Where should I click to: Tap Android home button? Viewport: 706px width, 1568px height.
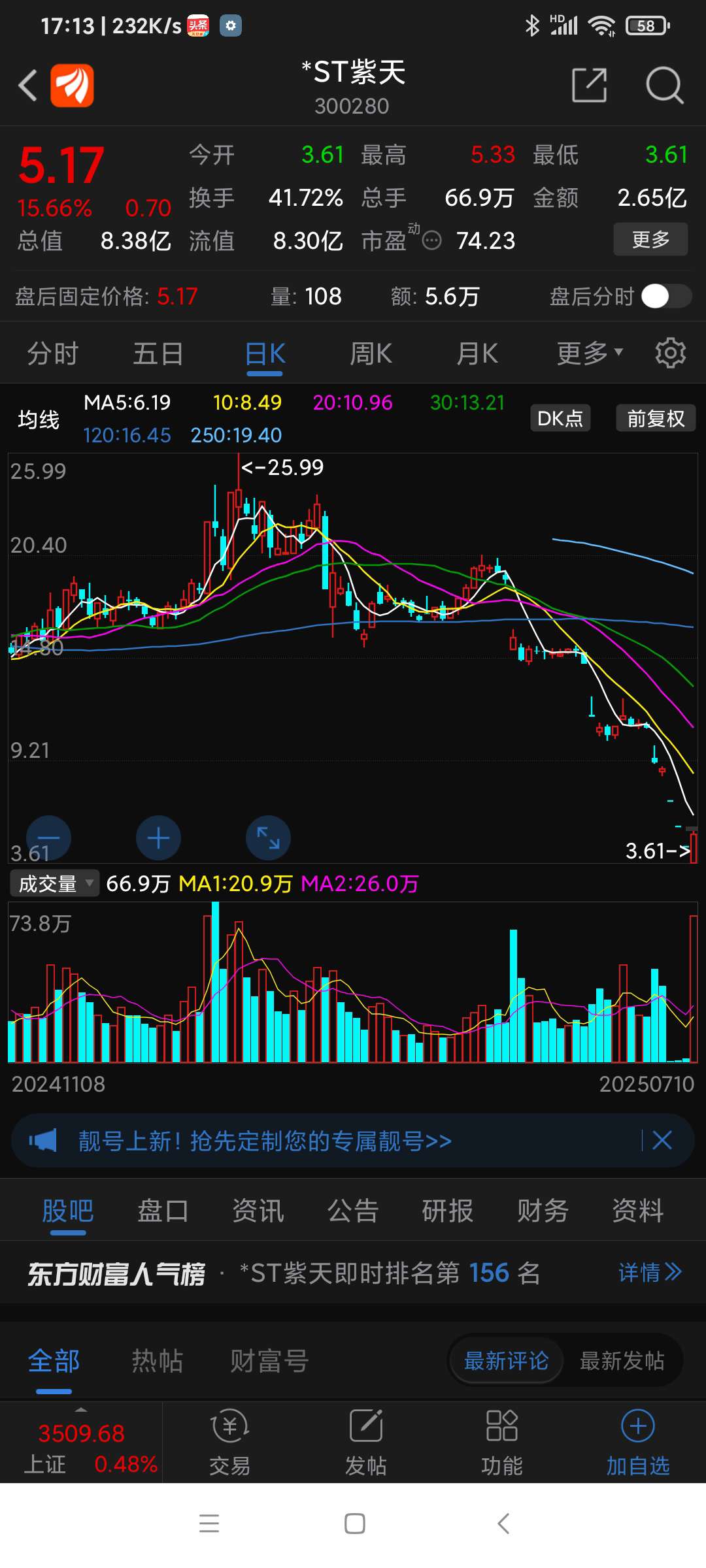point(355,1524)
